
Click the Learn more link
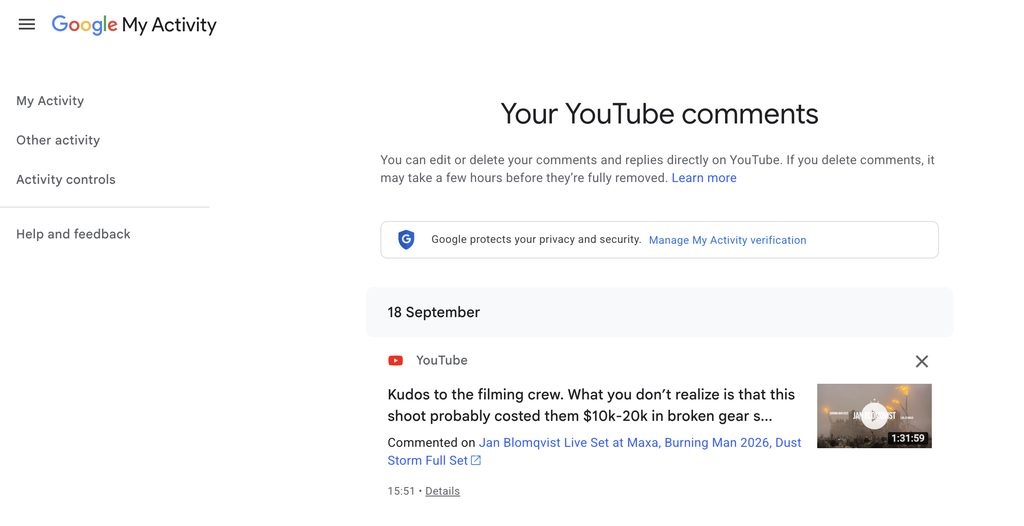click(704, 178)
